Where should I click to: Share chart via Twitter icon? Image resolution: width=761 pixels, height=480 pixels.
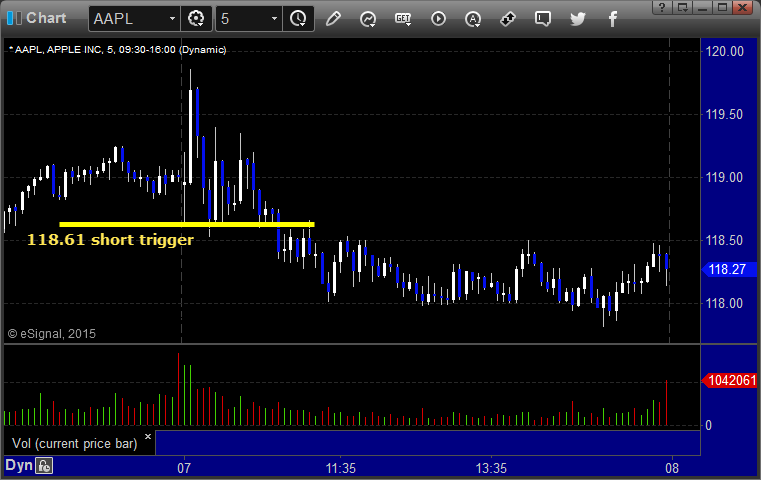point(578,19)
